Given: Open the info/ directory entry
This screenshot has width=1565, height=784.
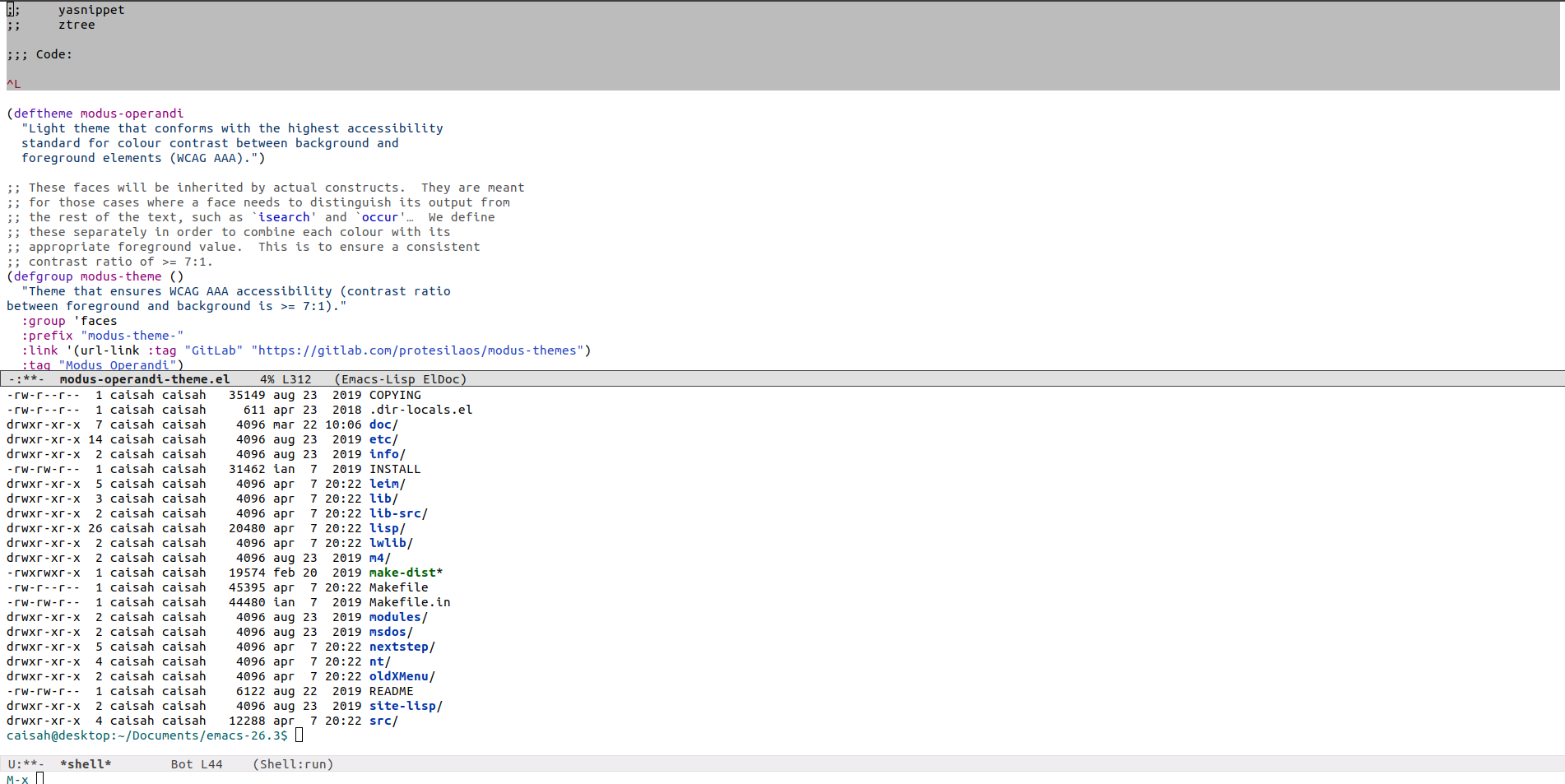Looking at the screenshot, I should (388, 454).
